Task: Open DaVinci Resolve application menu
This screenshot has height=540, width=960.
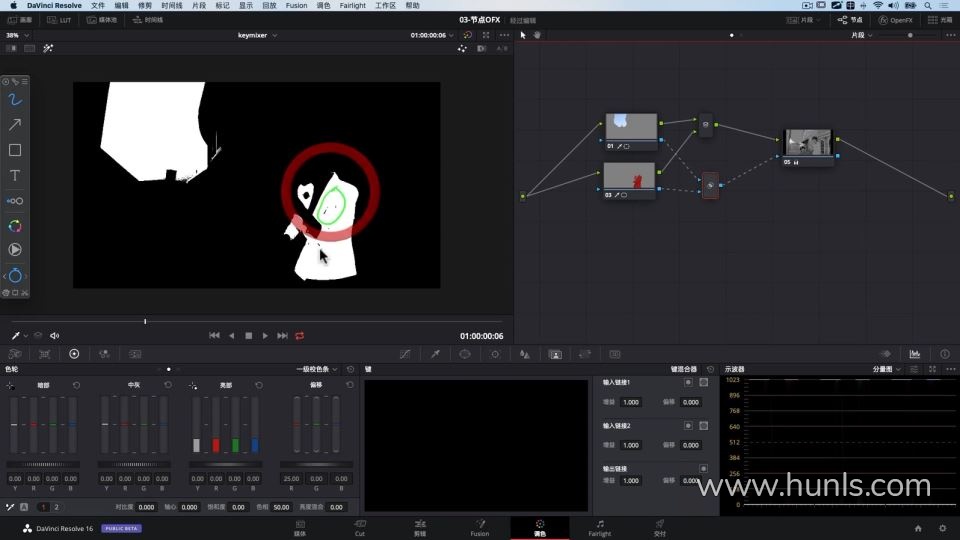Action: pos(54,6)
